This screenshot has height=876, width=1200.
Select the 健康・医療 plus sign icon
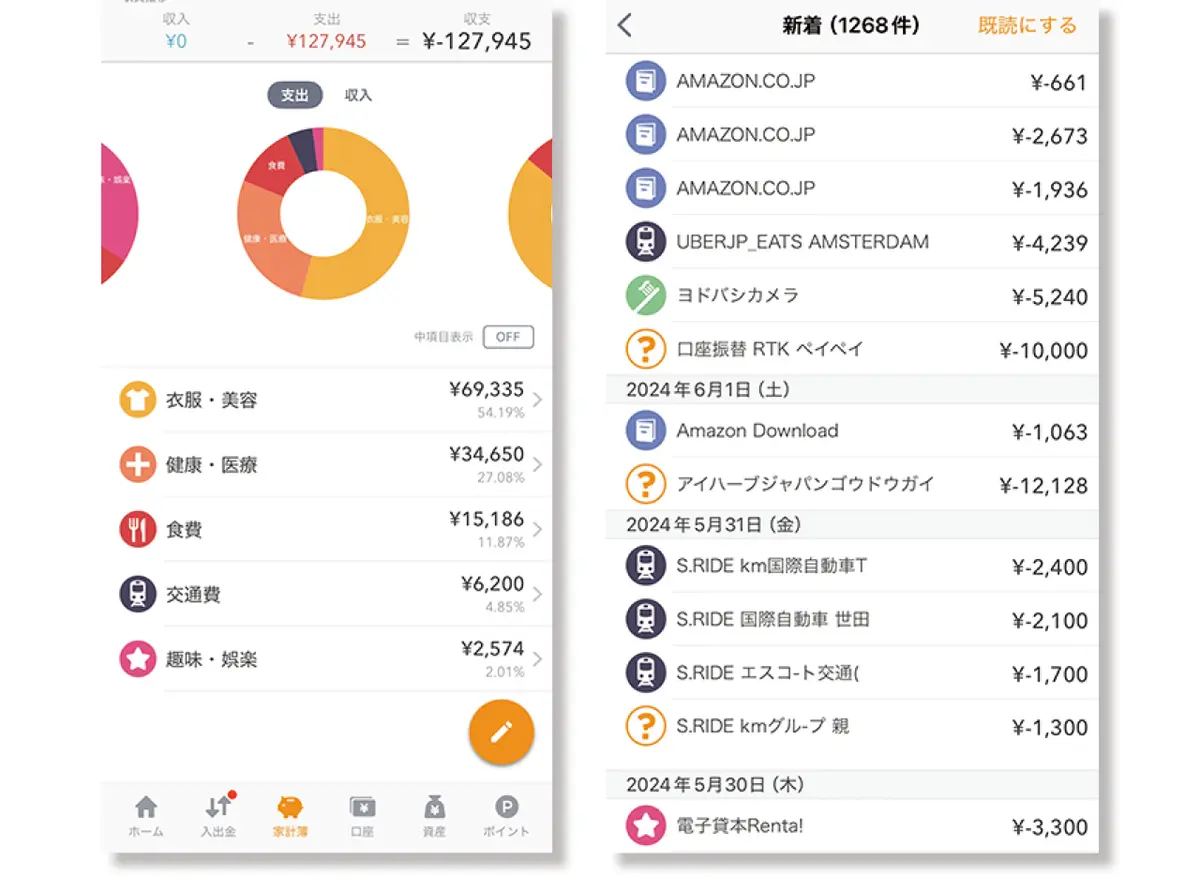click(137, 464)
